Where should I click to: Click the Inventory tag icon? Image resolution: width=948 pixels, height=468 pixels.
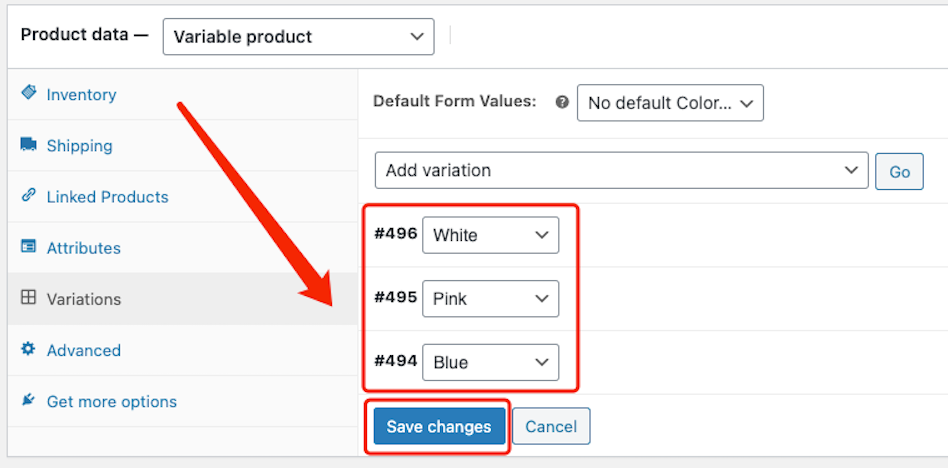pos(28,93)
